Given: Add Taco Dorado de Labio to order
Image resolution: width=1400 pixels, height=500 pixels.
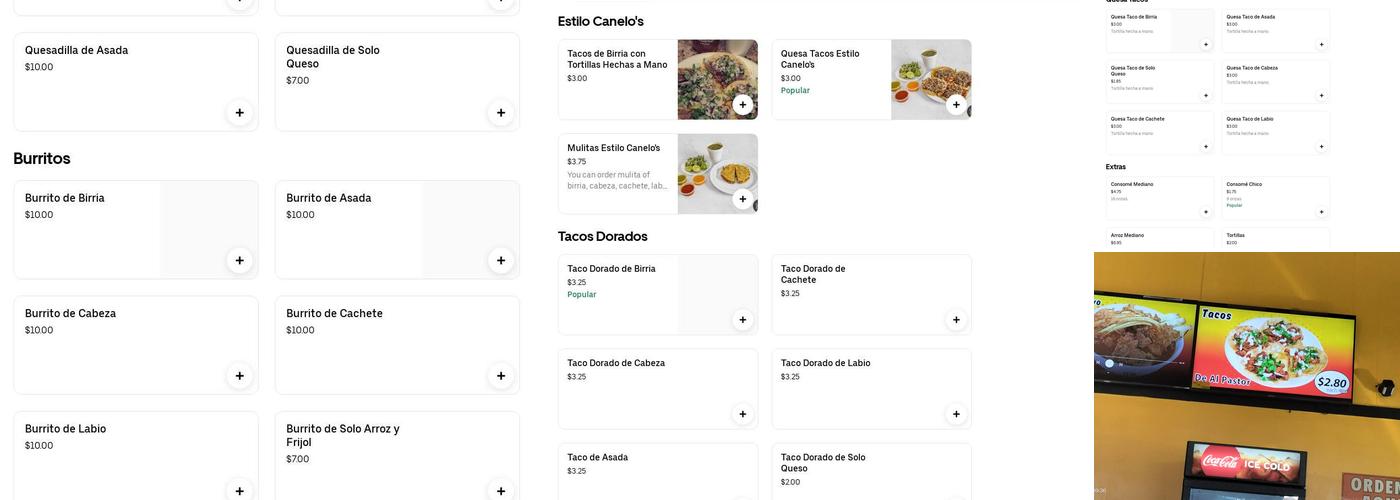Looking at the screenshot, I should (x=956, y=414).
